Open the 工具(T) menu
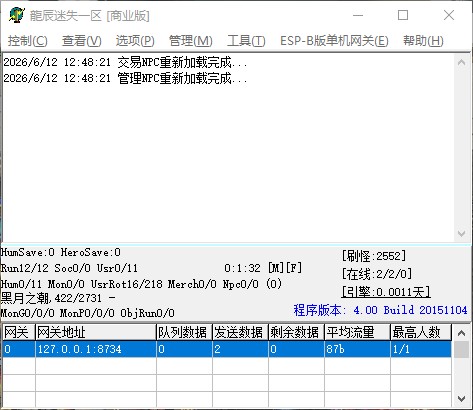This screenshot has height=410, width=473. 246,41
